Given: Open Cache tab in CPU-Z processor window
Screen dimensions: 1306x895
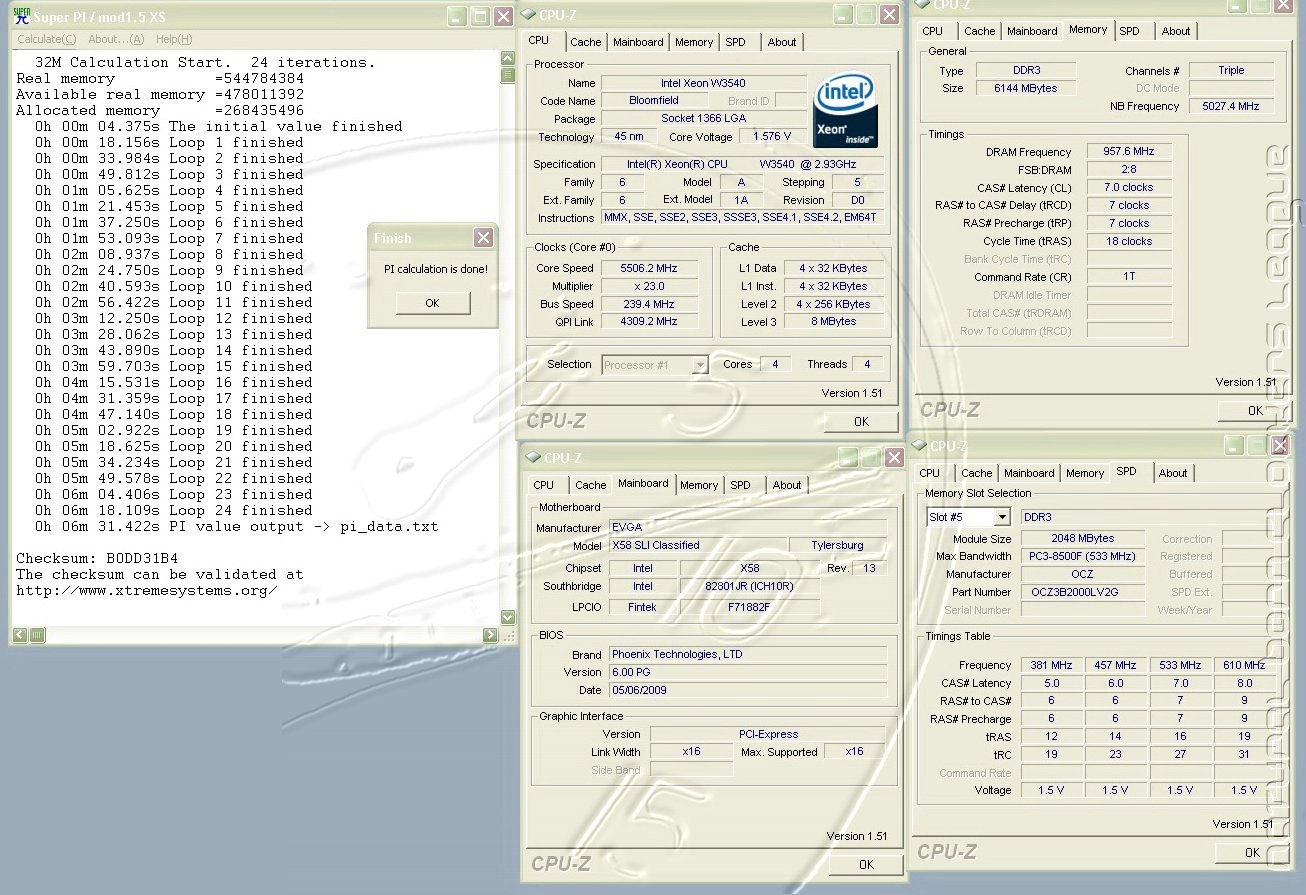Looking at the screenshot, I should [586, 42].
